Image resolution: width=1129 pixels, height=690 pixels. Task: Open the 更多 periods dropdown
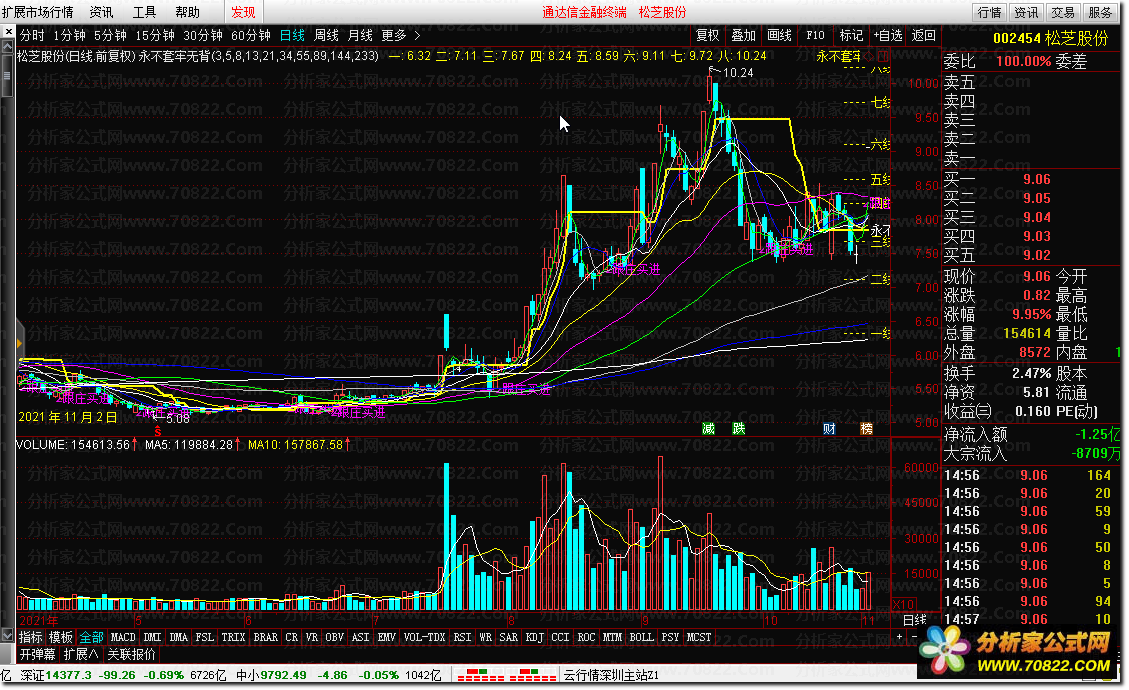coord(394,35)
